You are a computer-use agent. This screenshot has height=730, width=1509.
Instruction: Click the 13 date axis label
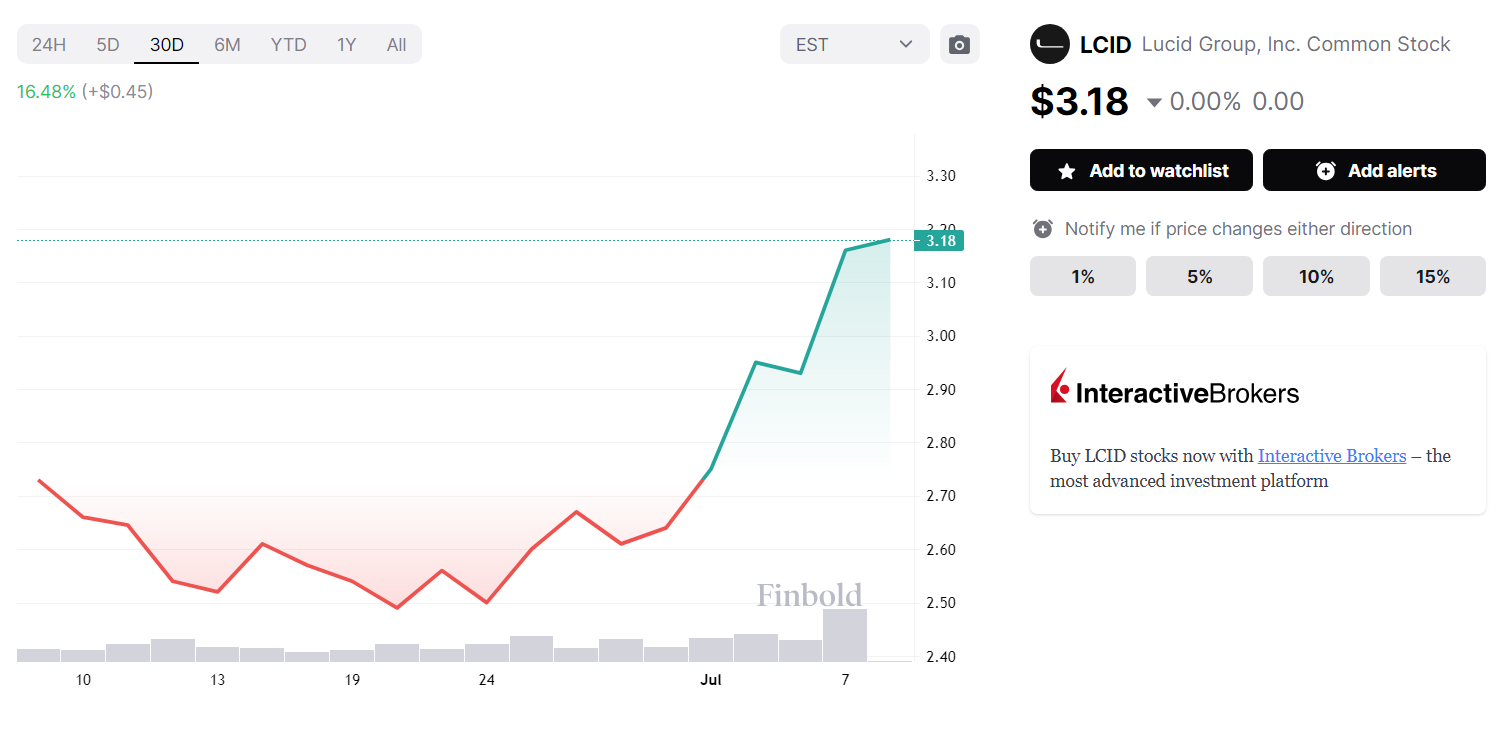coord(217,680)
